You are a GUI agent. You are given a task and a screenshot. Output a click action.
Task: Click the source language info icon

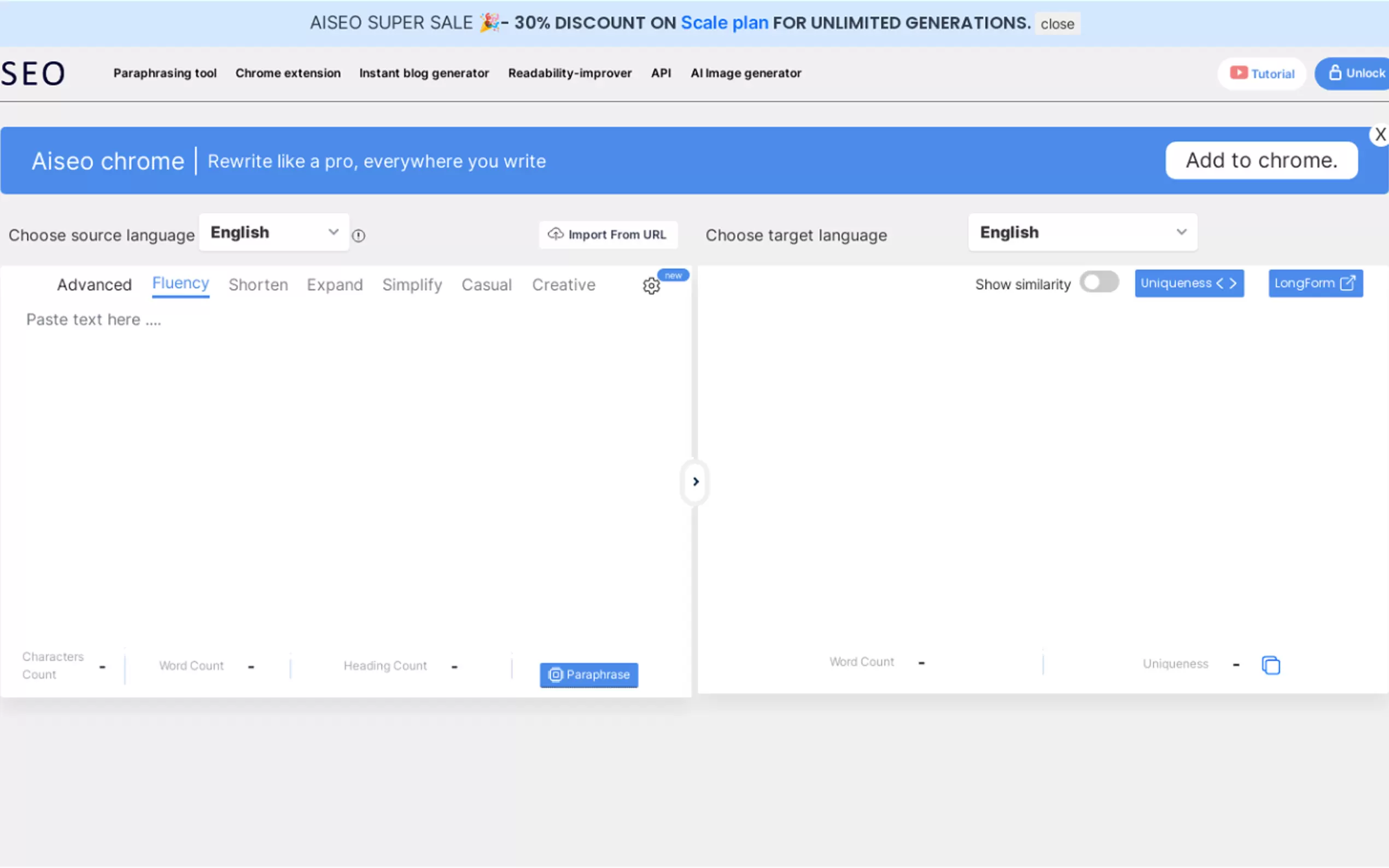pyautogui.click(x=358, y=236)
